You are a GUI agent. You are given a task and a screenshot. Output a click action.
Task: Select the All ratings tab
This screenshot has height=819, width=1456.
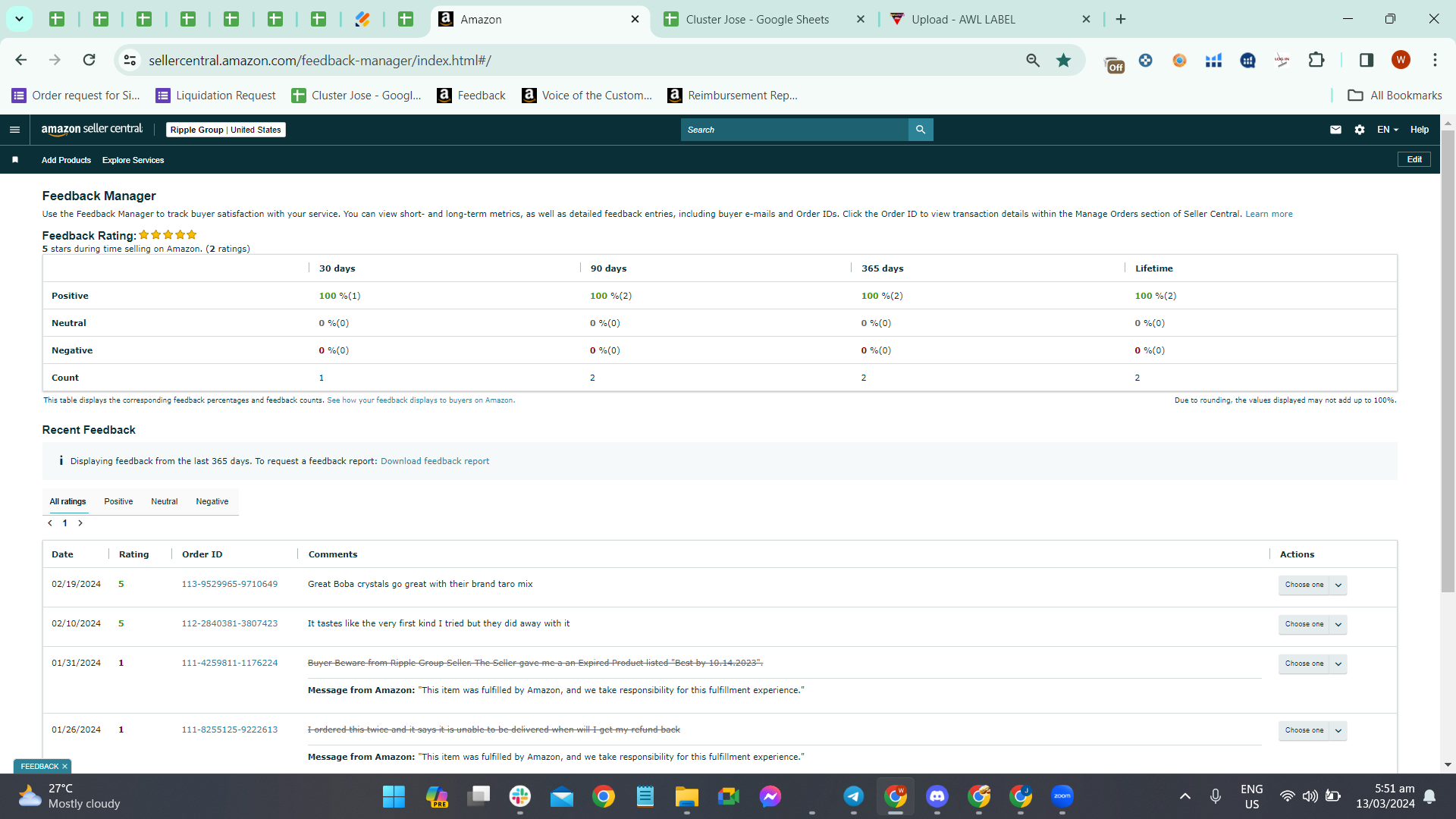pyautogui.click(x=68, y=501)
